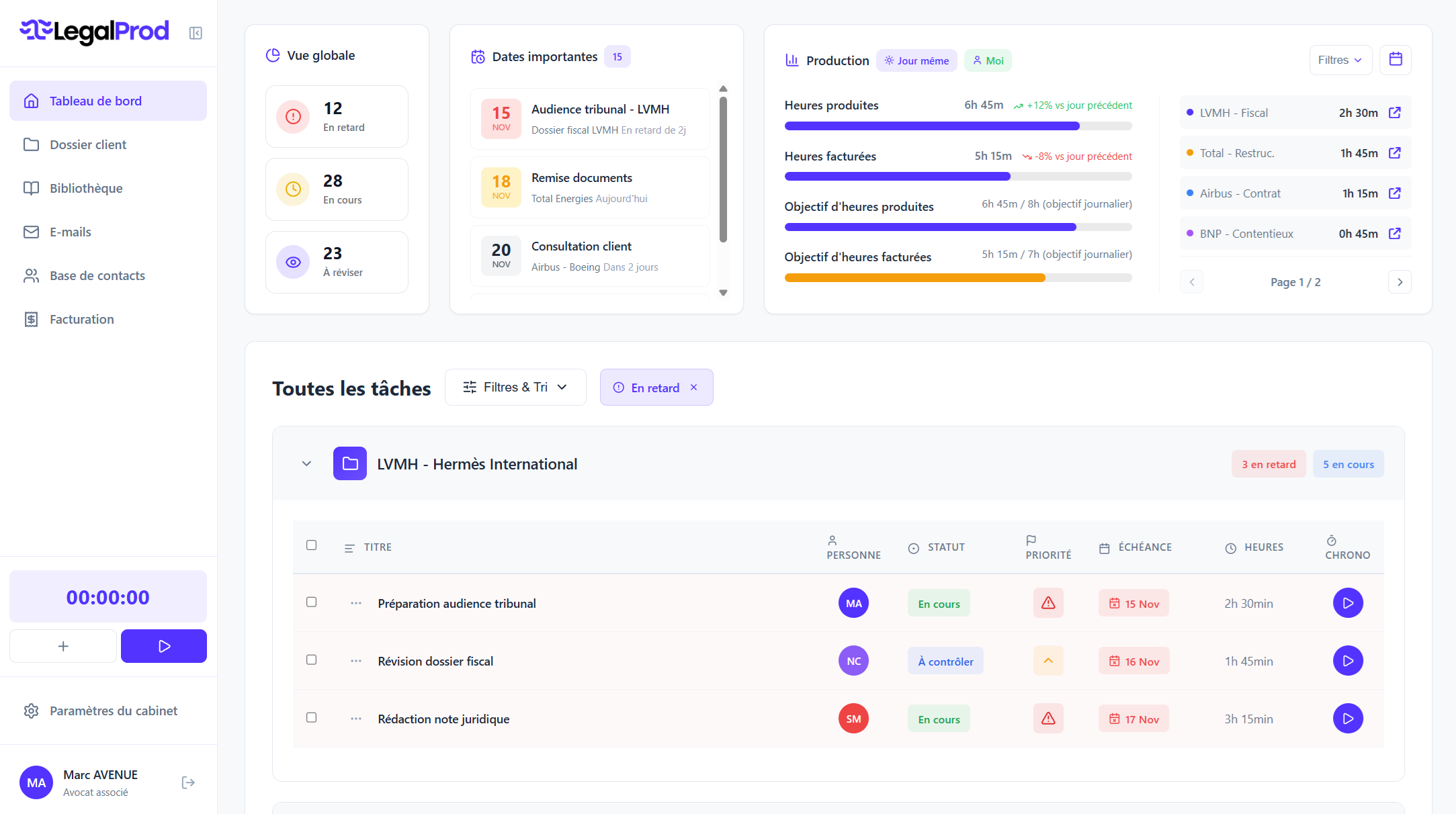Click the Heures facturées progress bar
This screenshot has width=1456, height=814.
958,176
